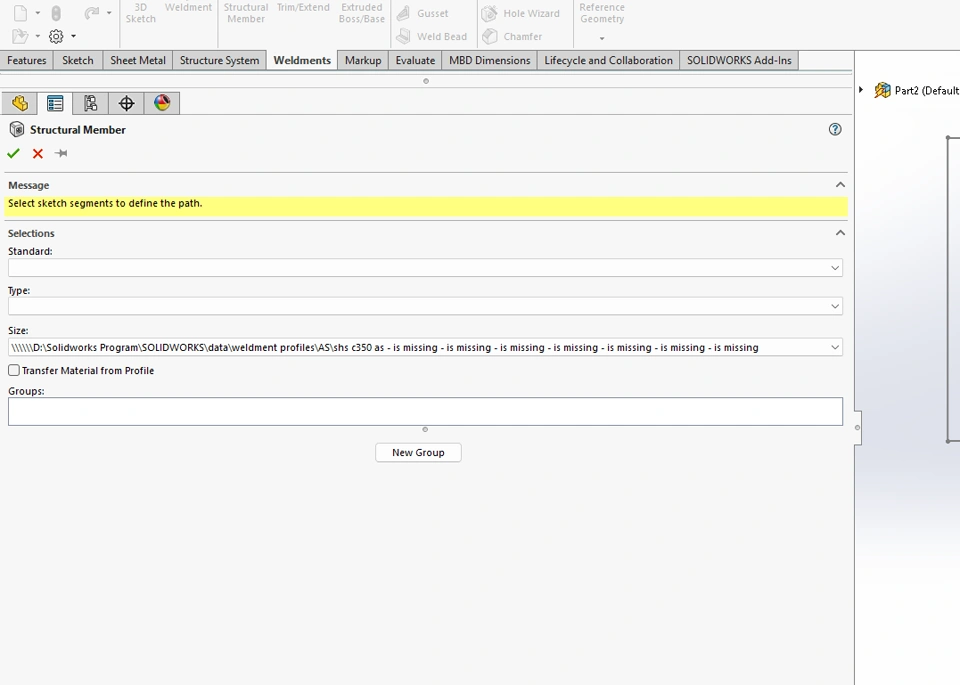This screenshot has width=960, height=685.
Task: Open the ConfigurationManager tab
Action: coord(91,103)
